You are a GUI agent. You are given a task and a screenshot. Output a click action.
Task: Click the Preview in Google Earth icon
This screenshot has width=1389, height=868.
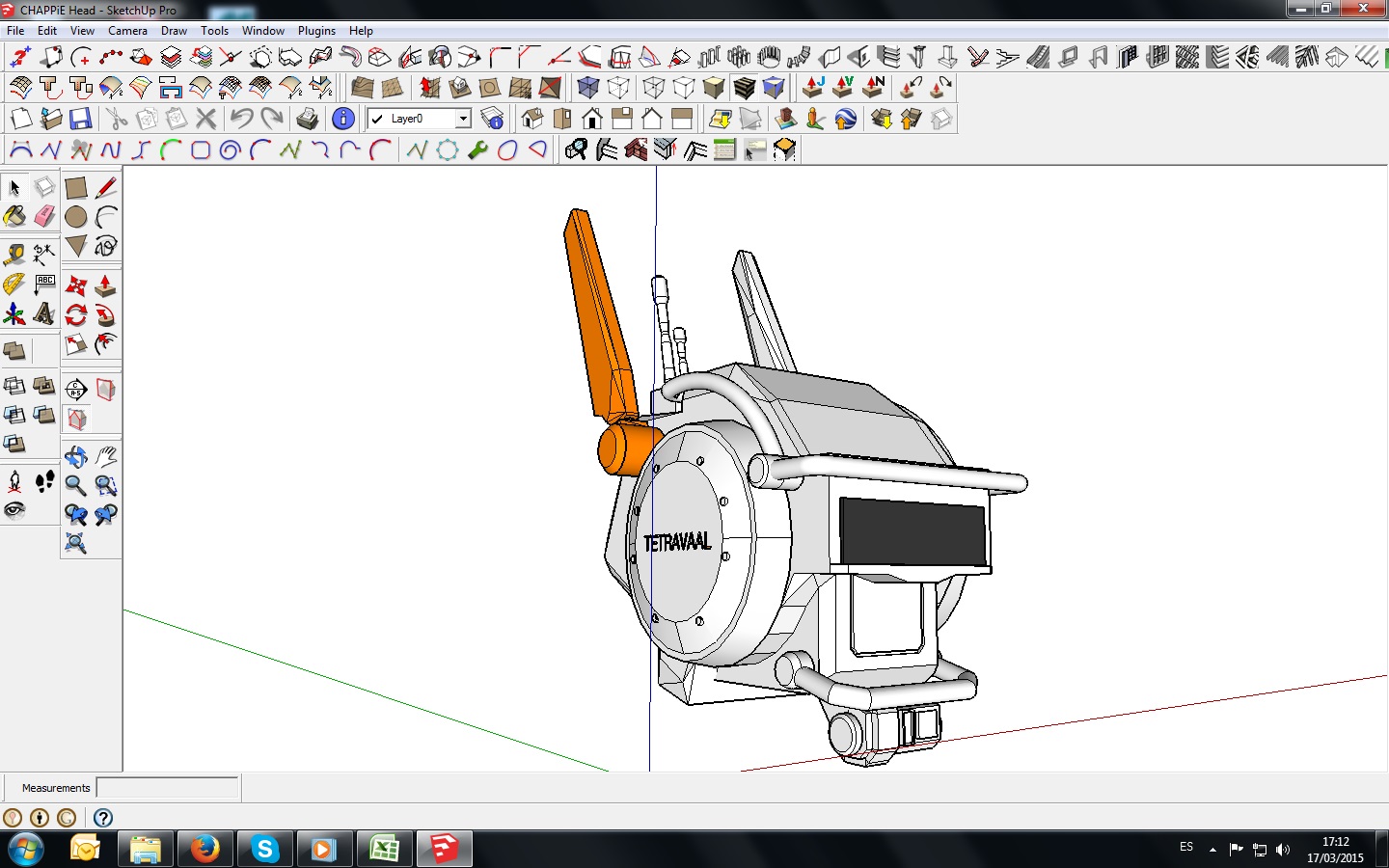(x=846, y=119)
